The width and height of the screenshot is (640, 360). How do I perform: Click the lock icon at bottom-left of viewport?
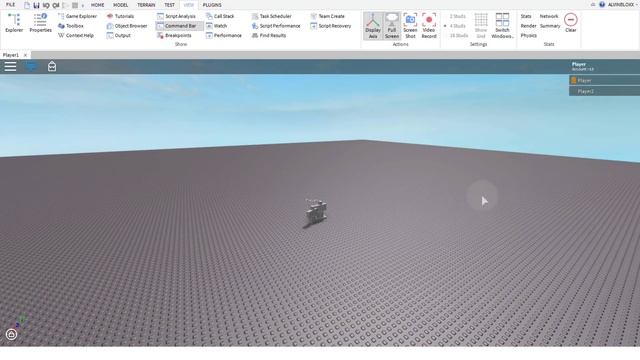(x=11, y=335)
